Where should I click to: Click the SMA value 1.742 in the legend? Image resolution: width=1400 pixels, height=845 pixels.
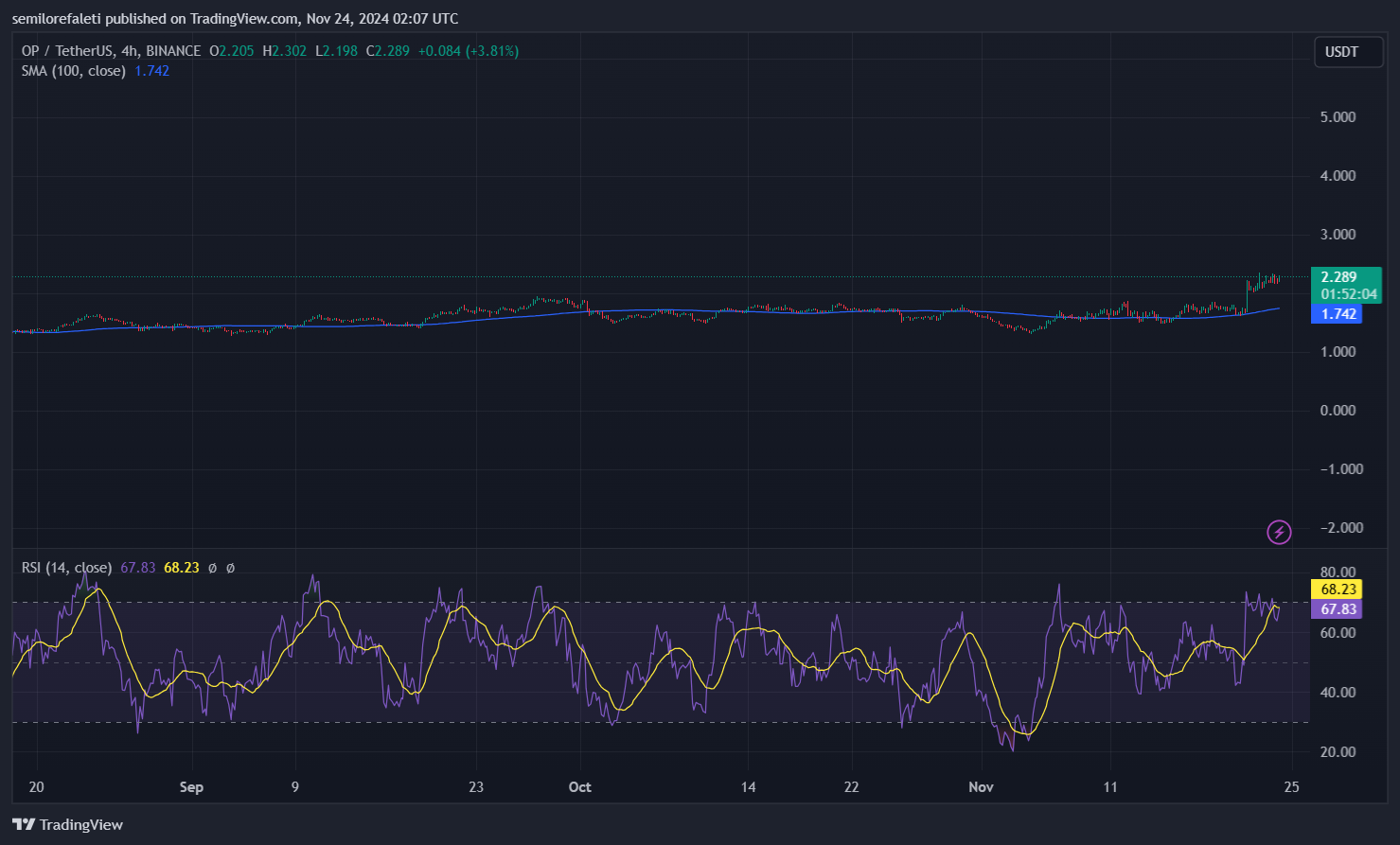(152, 71)
